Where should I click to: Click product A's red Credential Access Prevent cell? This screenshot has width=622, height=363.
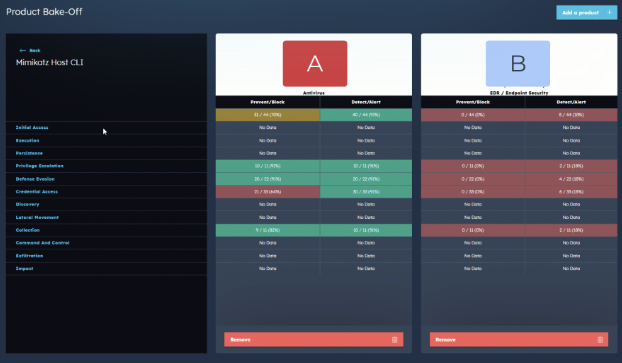(268, 192)
